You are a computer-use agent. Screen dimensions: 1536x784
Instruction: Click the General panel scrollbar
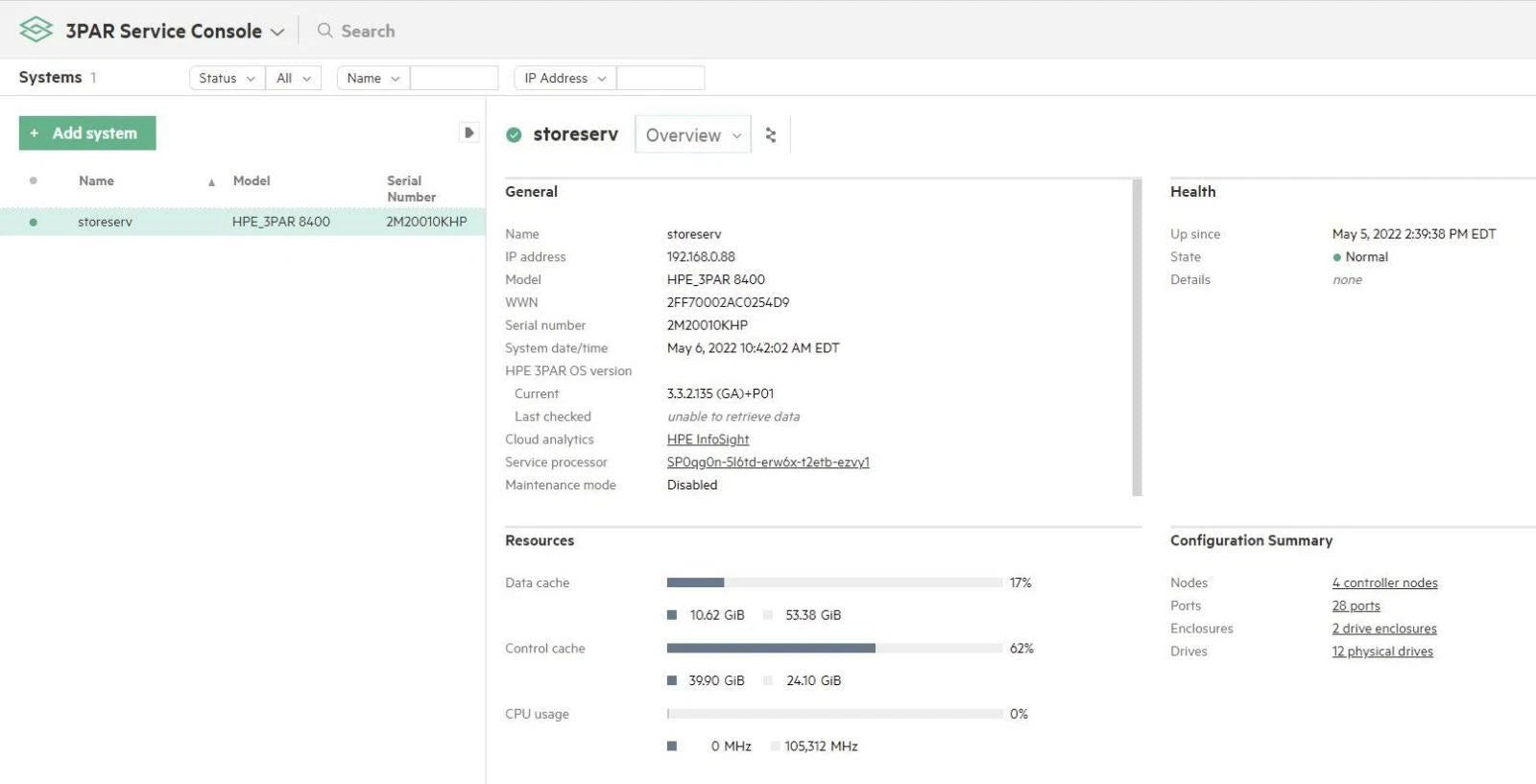pos(1138,337)
